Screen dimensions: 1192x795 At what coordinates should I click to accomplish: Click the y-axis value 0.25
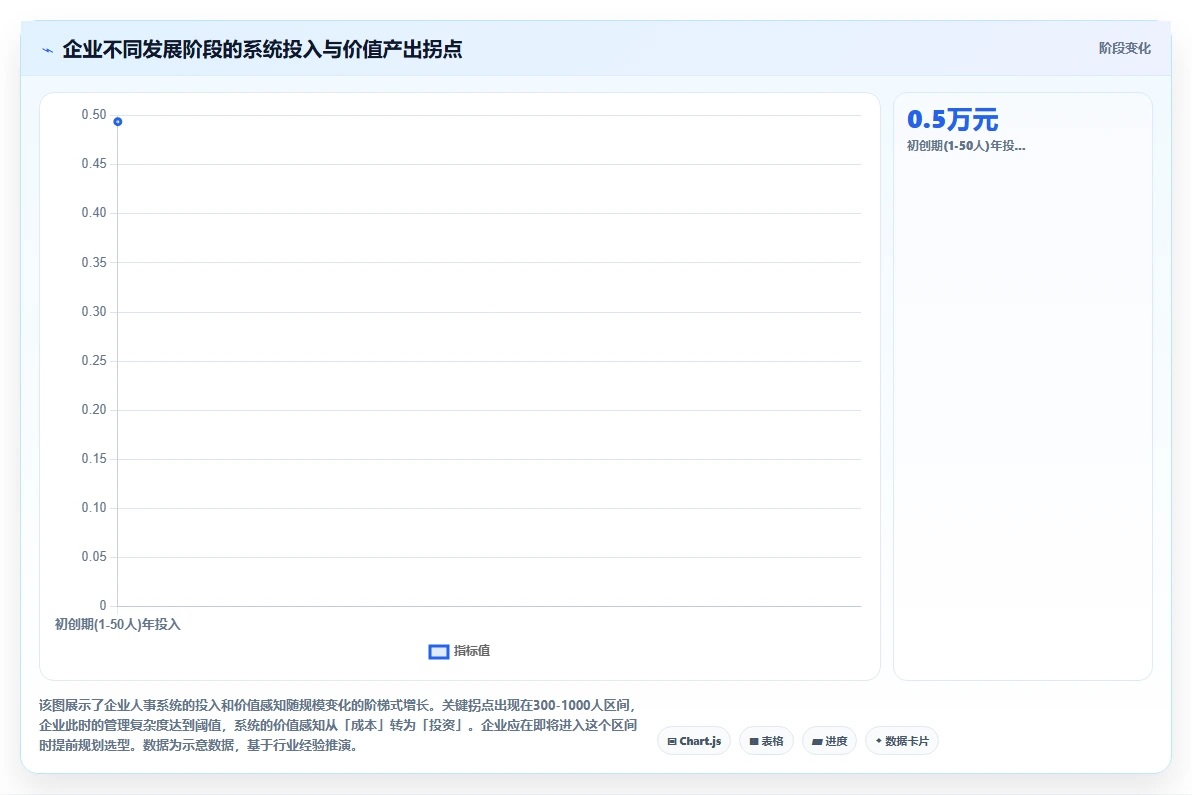94,360
